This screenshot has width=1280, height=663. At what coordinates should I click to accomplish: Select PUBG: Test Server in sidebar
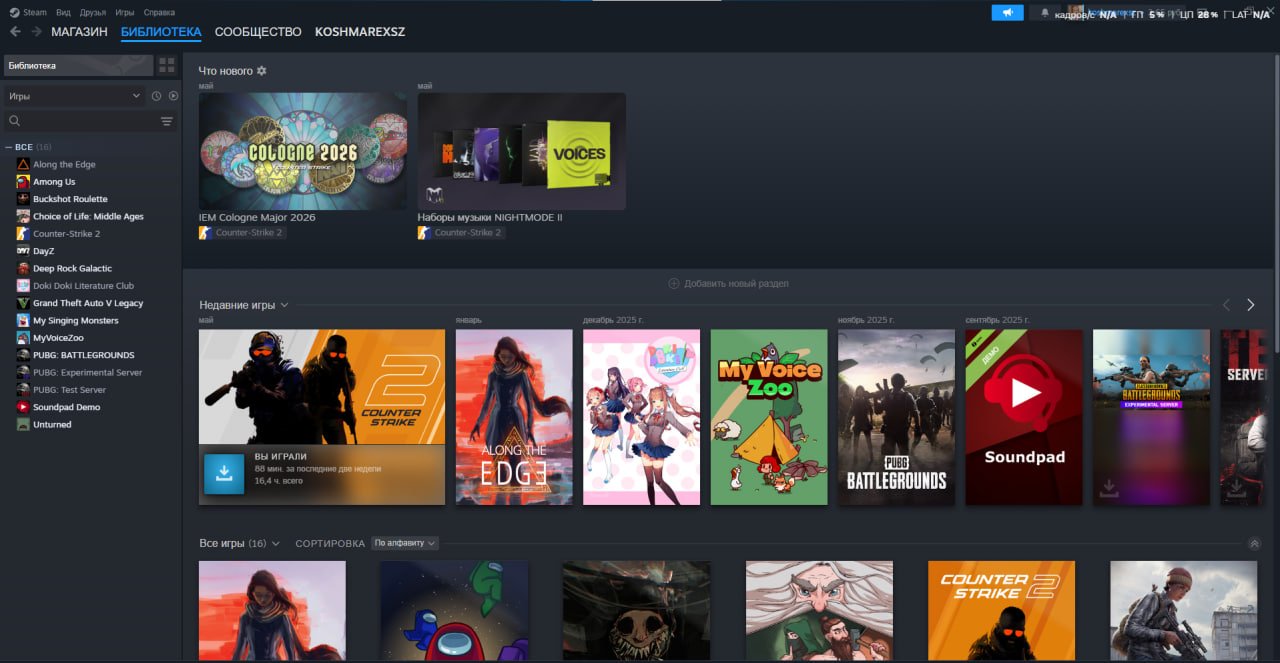69,390
